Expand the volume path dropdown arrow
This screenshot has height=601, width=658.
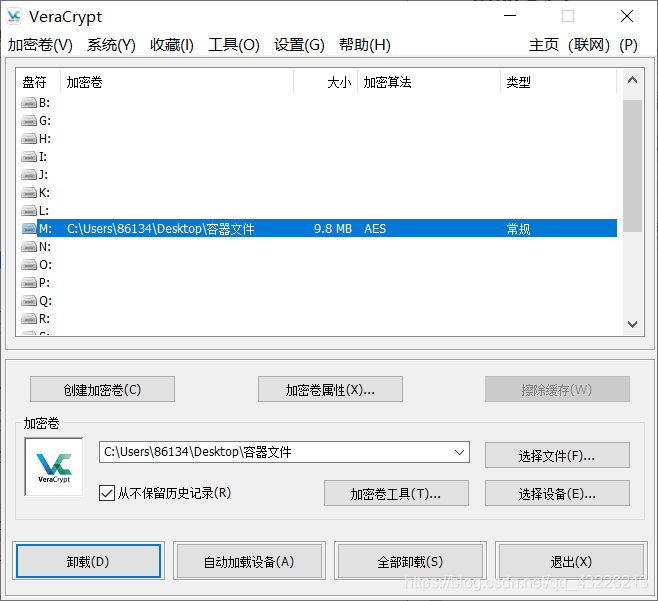pos(459,452)
